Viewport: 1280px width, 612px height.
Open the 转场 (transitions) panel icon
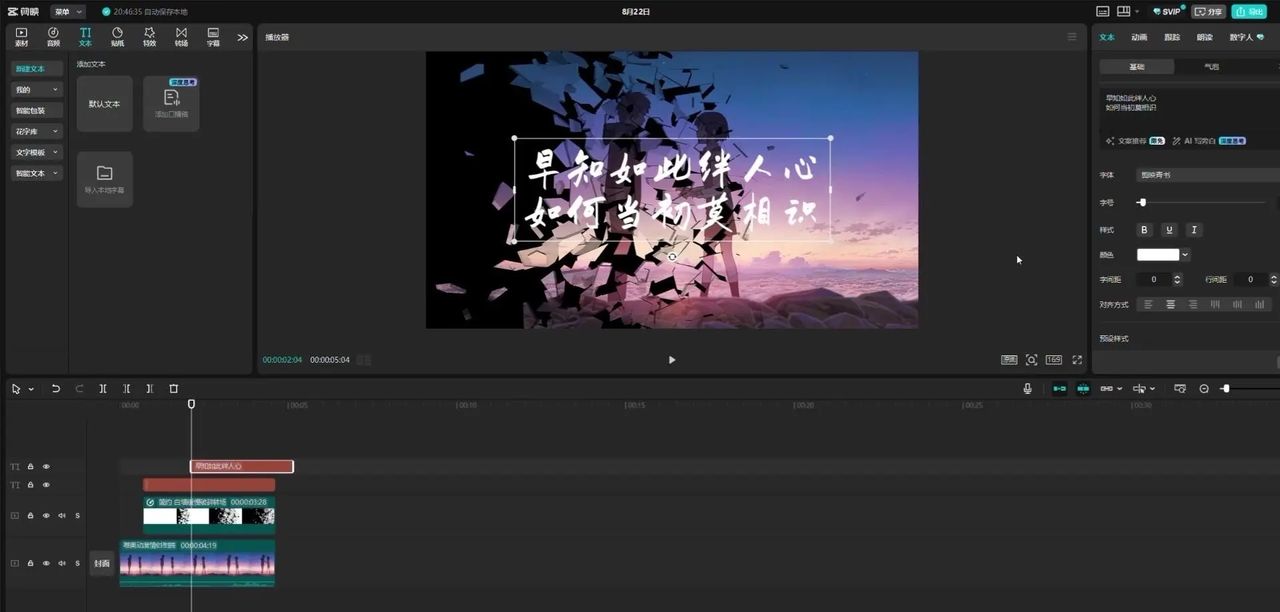[x=181, y=36]
